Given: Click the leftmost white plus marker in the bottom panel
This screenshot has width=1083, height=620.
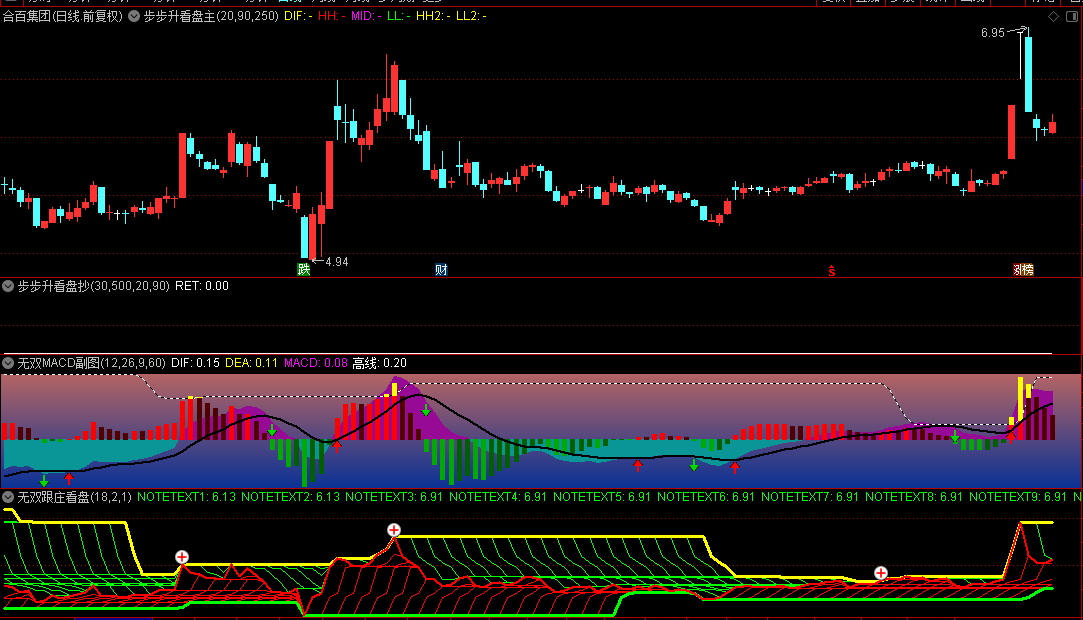Looking at the screenshot, I should pos(182,557).
